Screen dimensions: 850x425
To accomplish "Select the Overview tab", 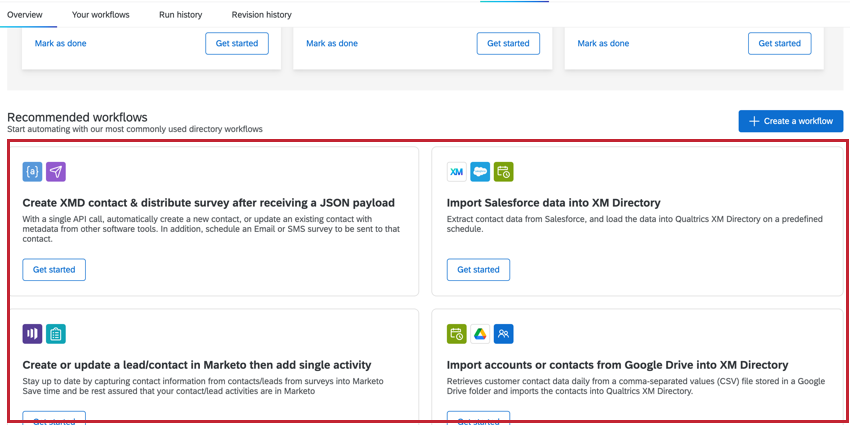I will [25, 15].
